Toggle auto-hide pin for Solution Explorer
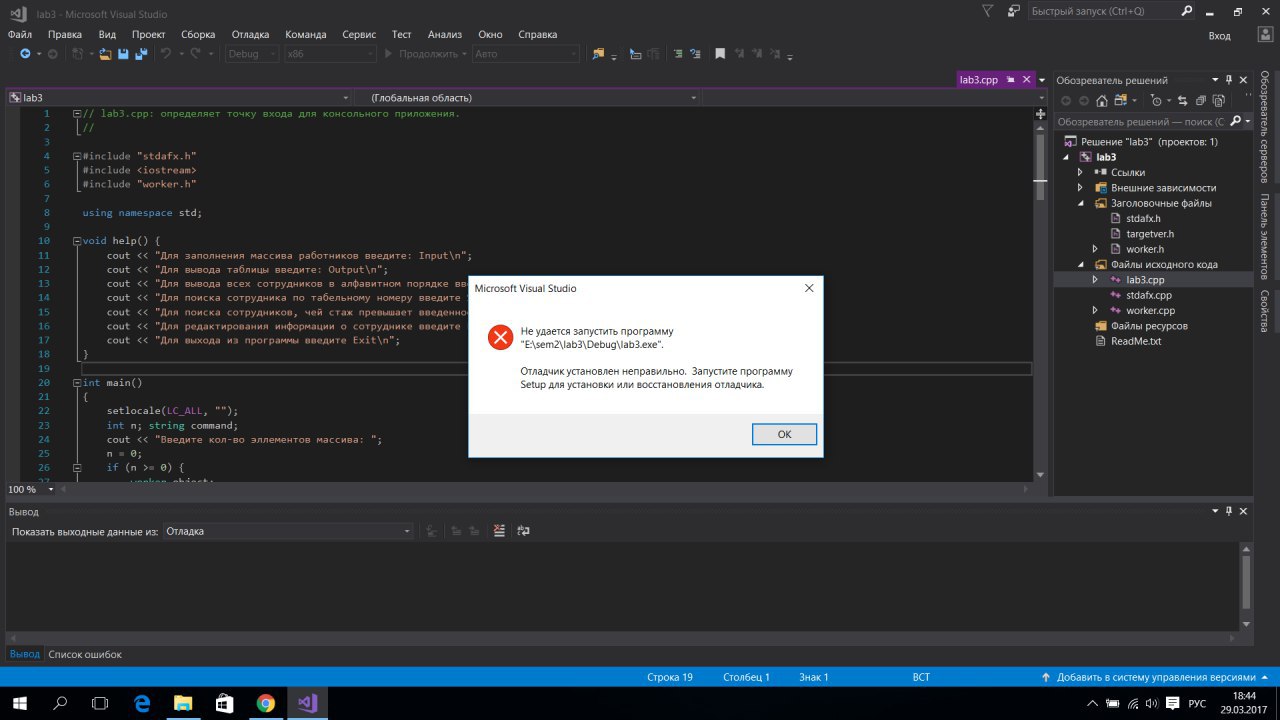This screenshot has height=720, width=1280. tap(1229, 80)
